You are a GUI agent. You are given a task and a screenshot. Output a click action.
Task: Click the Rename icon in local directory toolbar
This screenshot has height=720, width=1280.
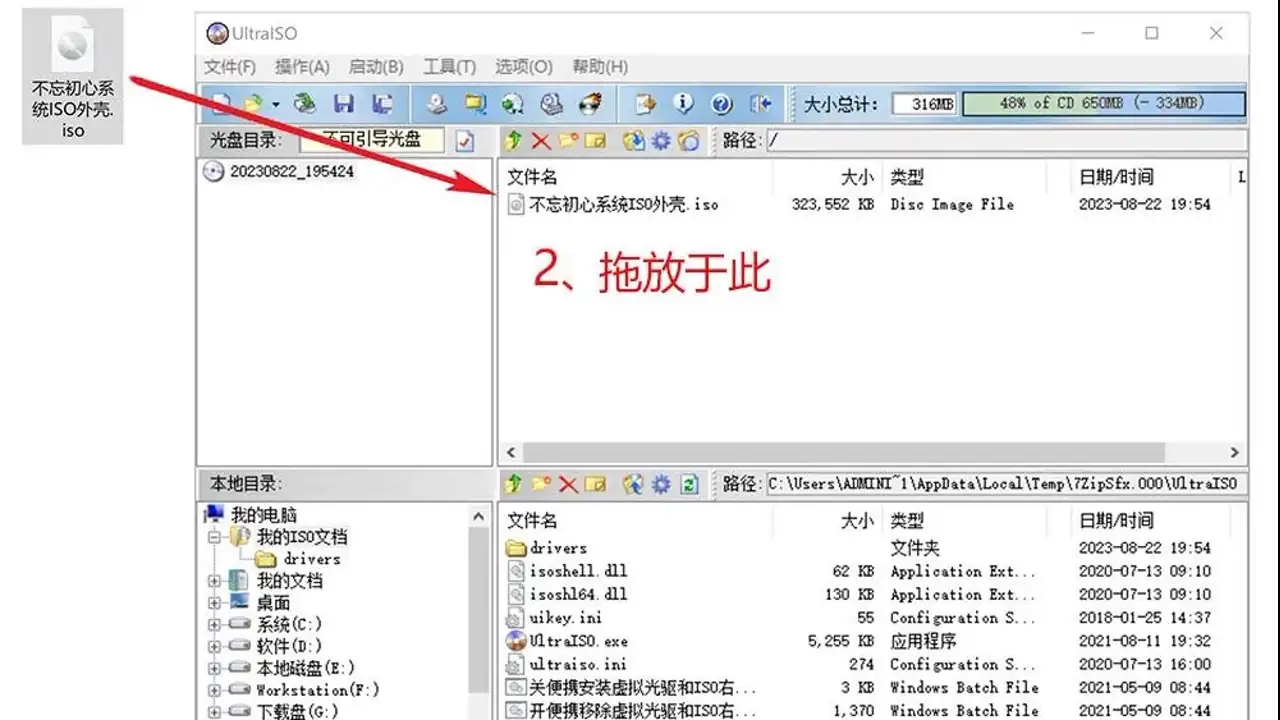click(x=595, y=484)
